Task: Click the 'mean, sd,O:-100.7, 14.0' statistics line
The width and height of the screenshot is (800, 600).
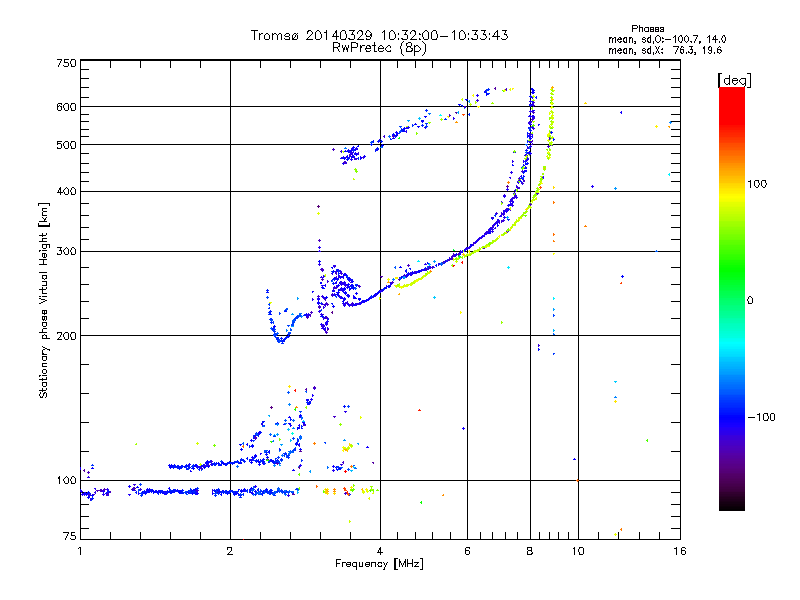Action: coord(667,39)
